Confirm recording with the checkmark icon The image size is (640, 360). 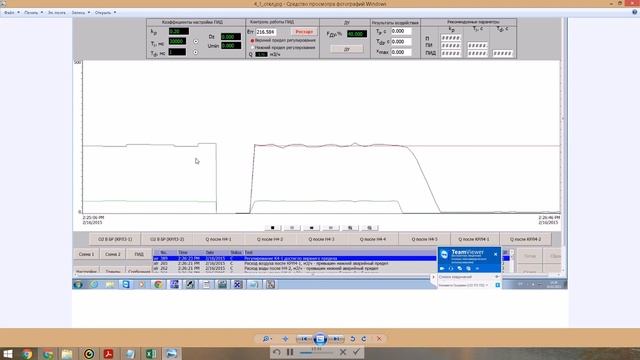356,352
